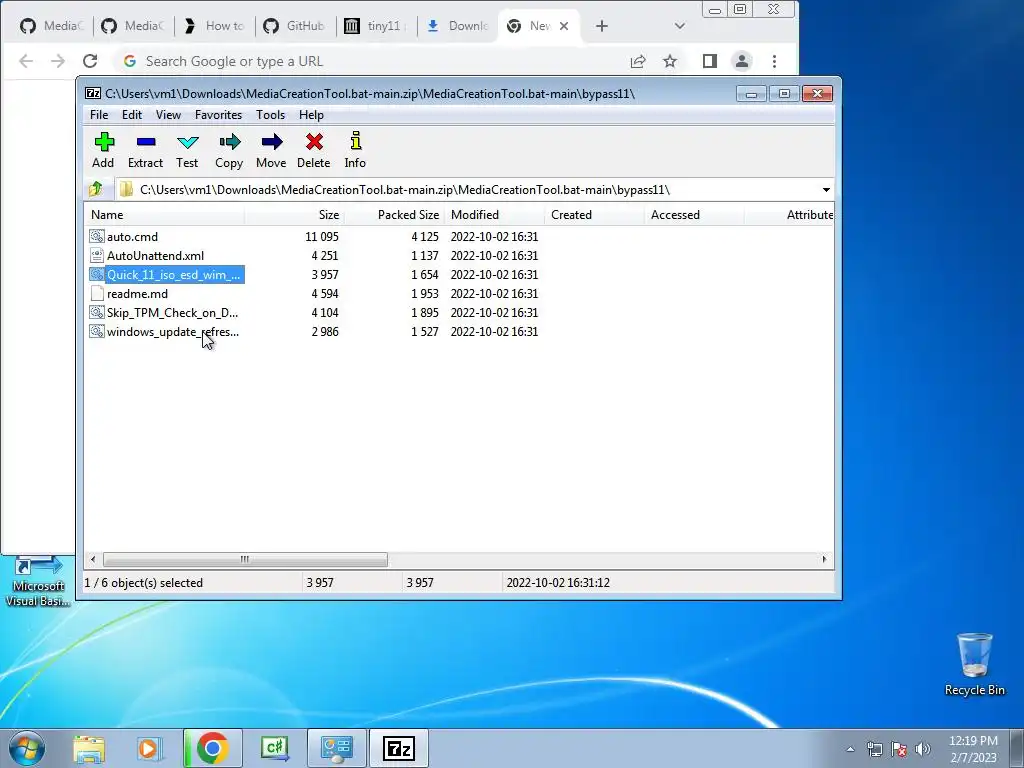Open a new Chrome tab with plus

point(602,26)
